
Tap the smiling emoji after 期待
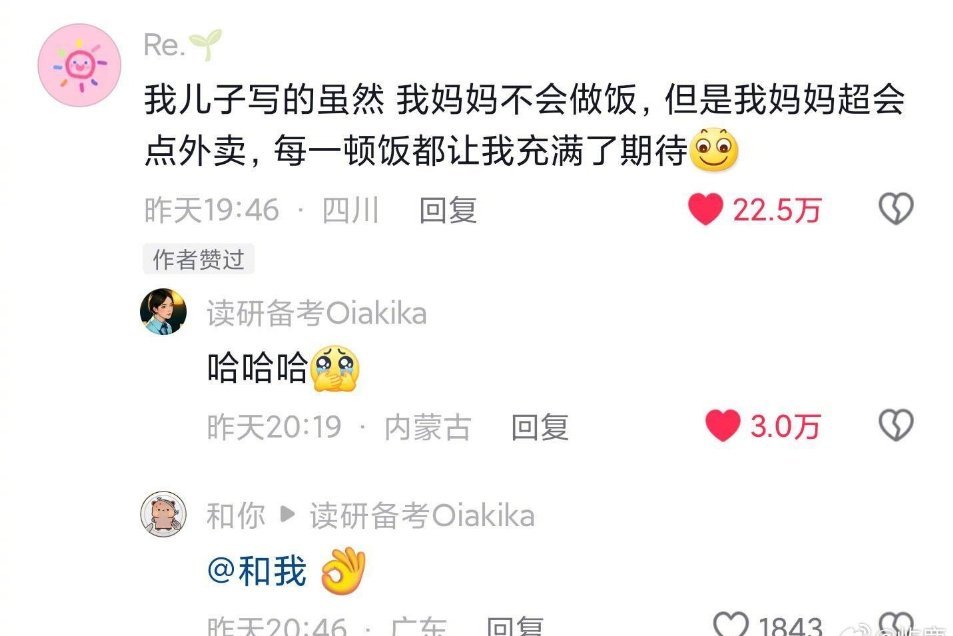point(715,150)
